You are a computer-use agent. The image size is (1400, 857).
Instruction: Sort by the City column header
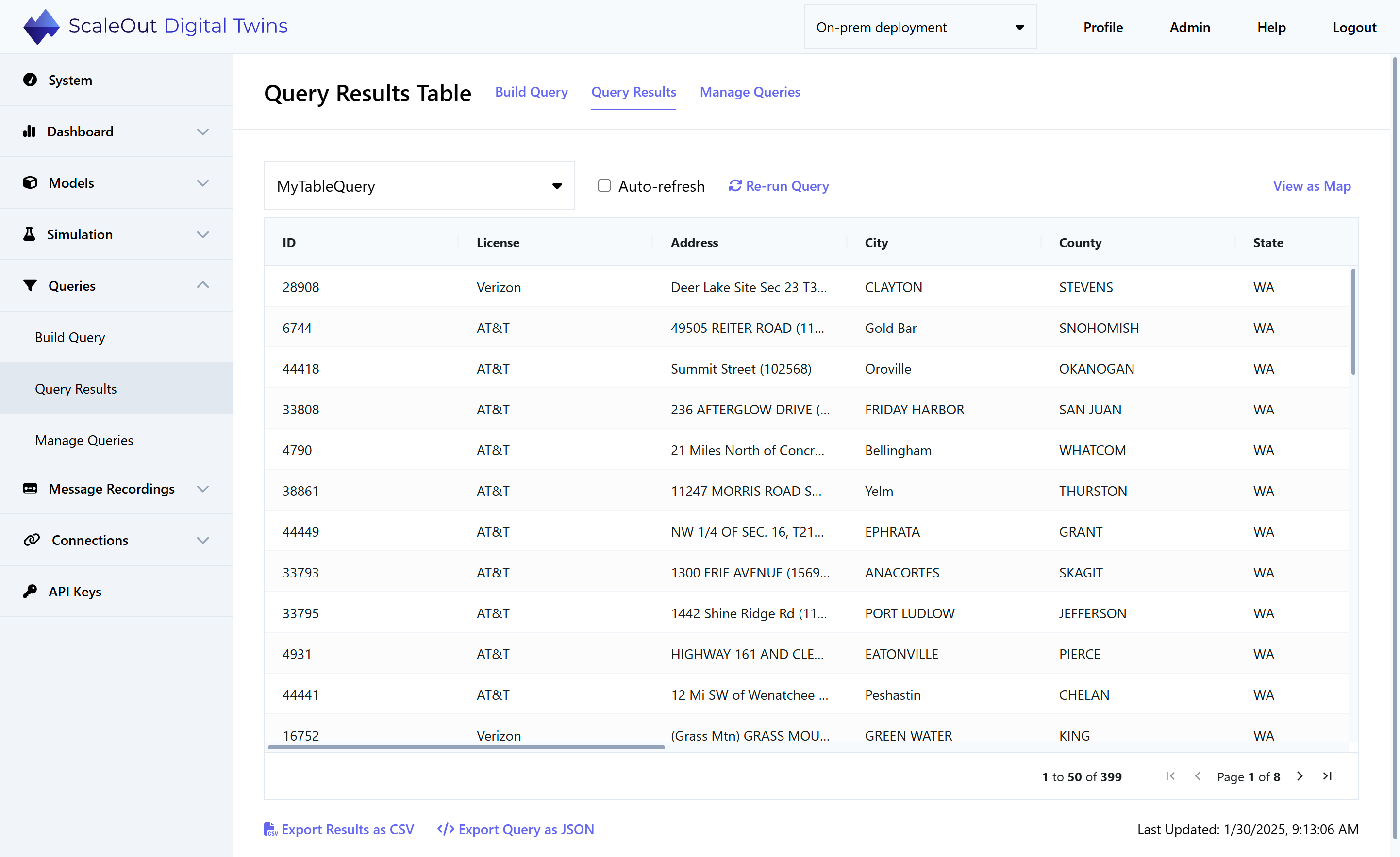pyautogui.click(x=876, y=242)
